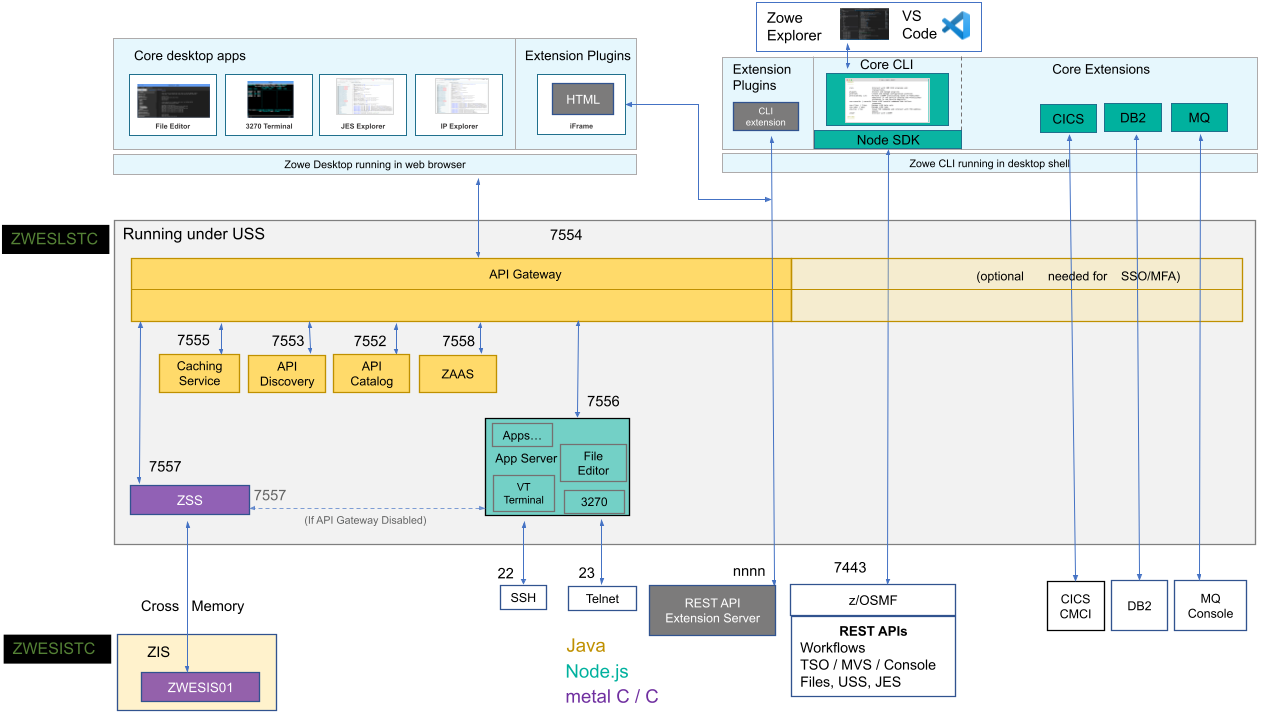Expand the Core Extensions section
Image resolution: width=1280 pixels, height=720 pixels.
(1099, 70)
